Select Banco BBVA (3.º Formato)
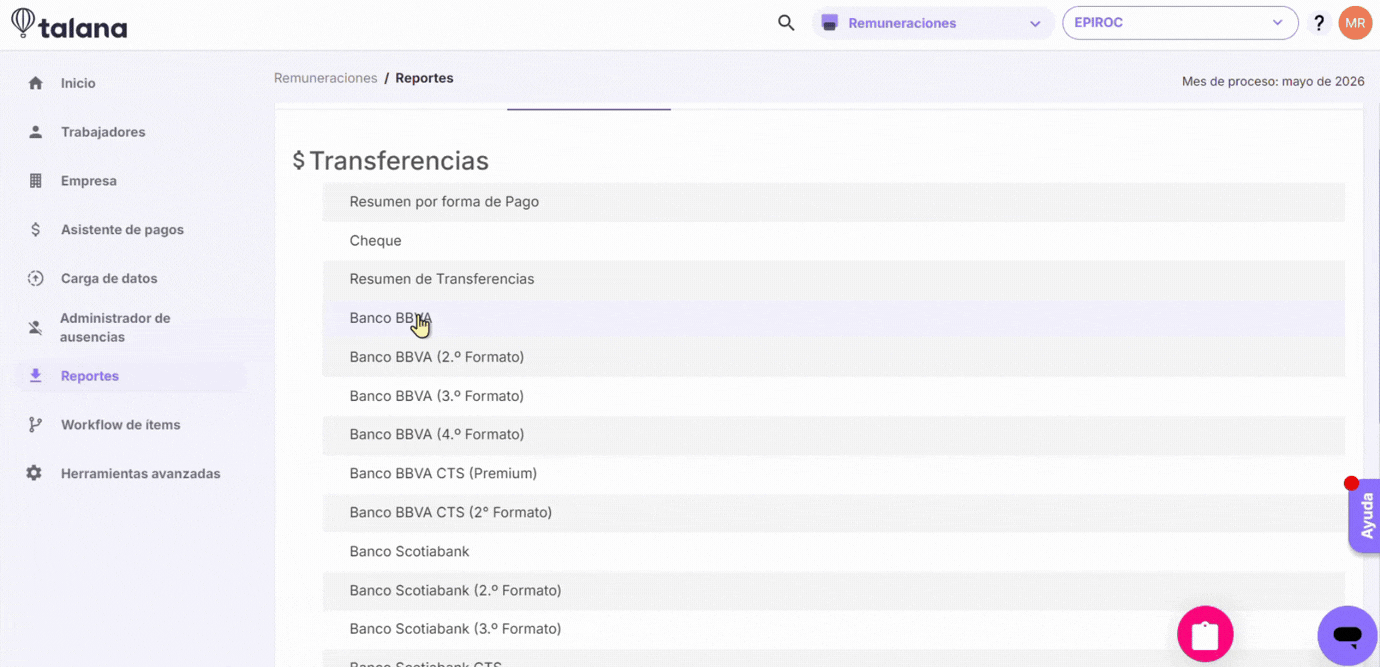This screenshot has width=1380, height=667. tap(833, 396)
